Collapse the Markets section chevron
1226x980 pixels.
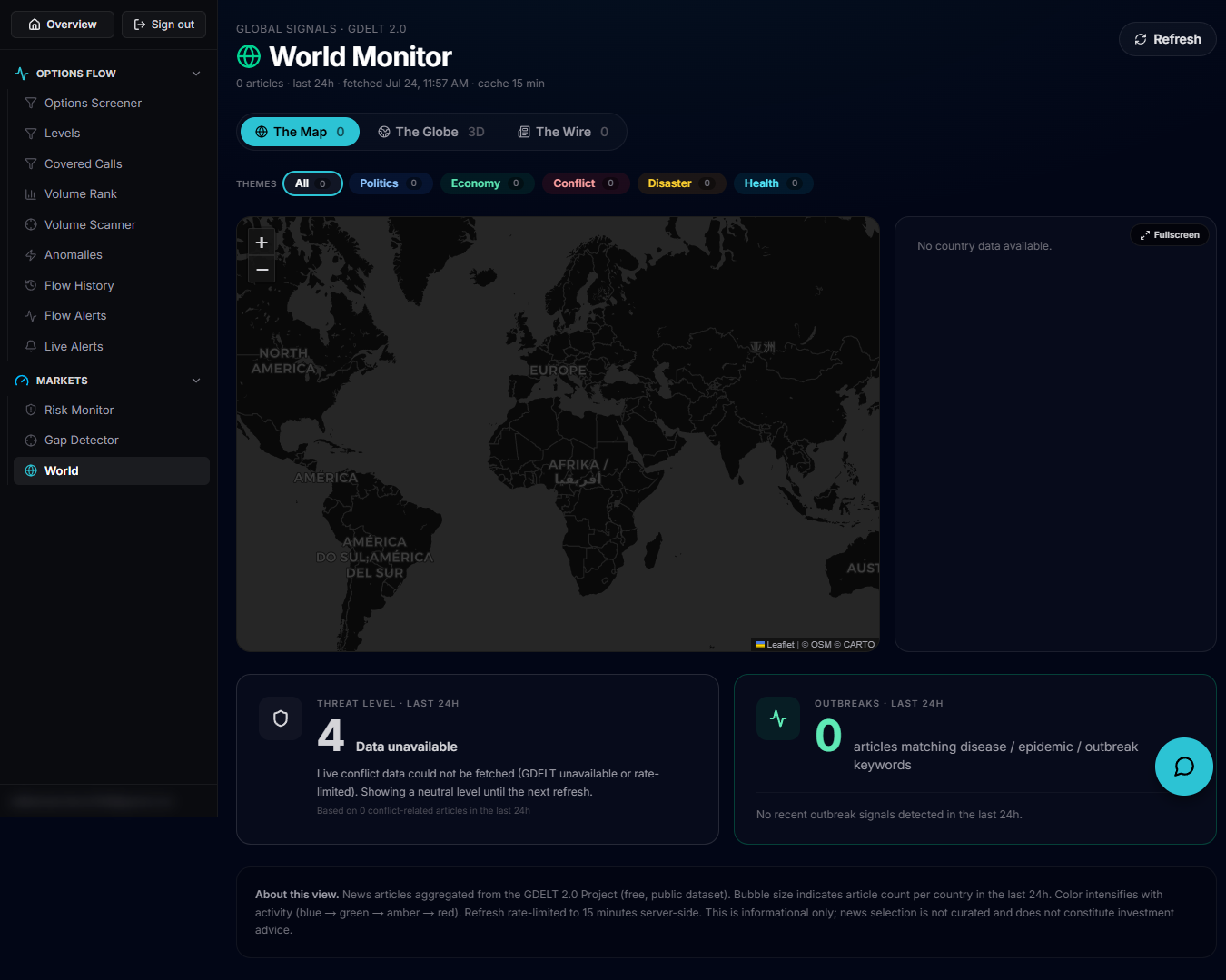tap(196, 381)
